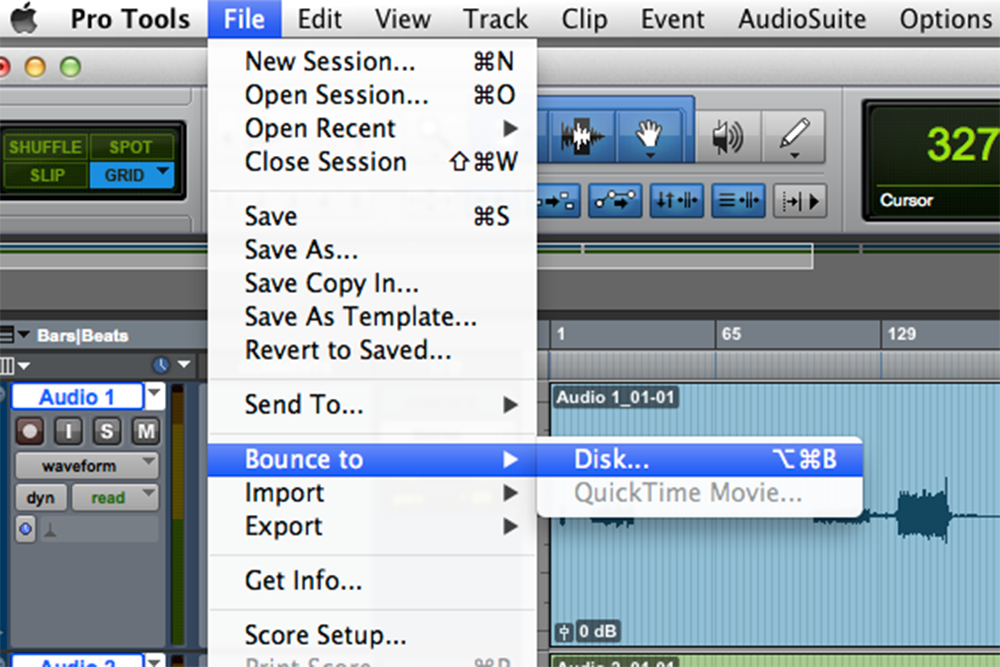The image size is (1000, 667).
Task: Click the blue clock timebase icon
Action: point(161,365)
